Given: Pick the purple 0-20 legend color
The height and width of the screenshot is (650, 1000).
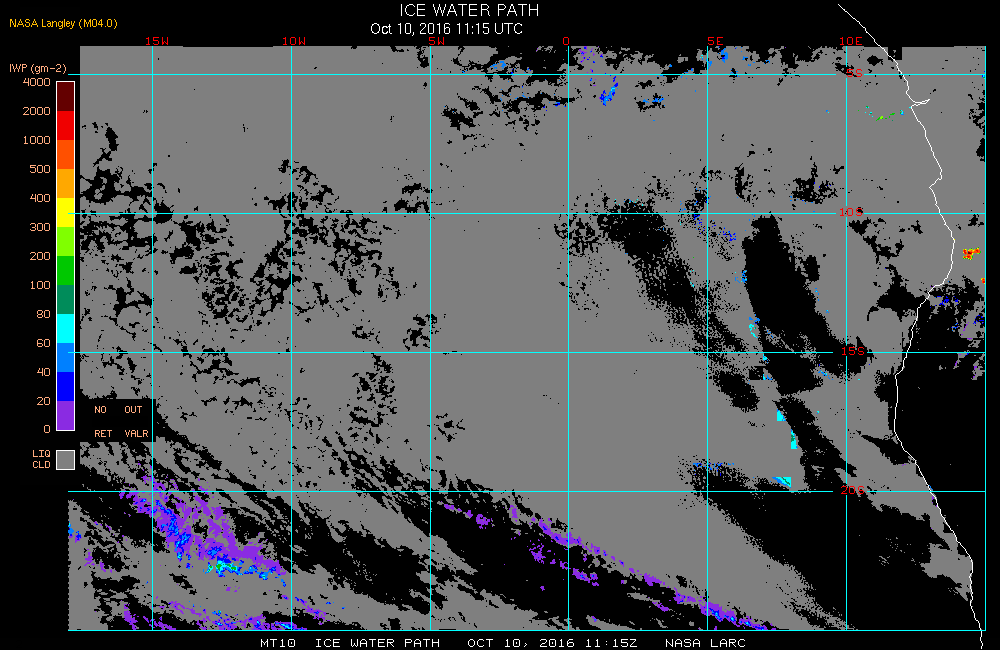Looking at the screenshot, I should point(66,415).
